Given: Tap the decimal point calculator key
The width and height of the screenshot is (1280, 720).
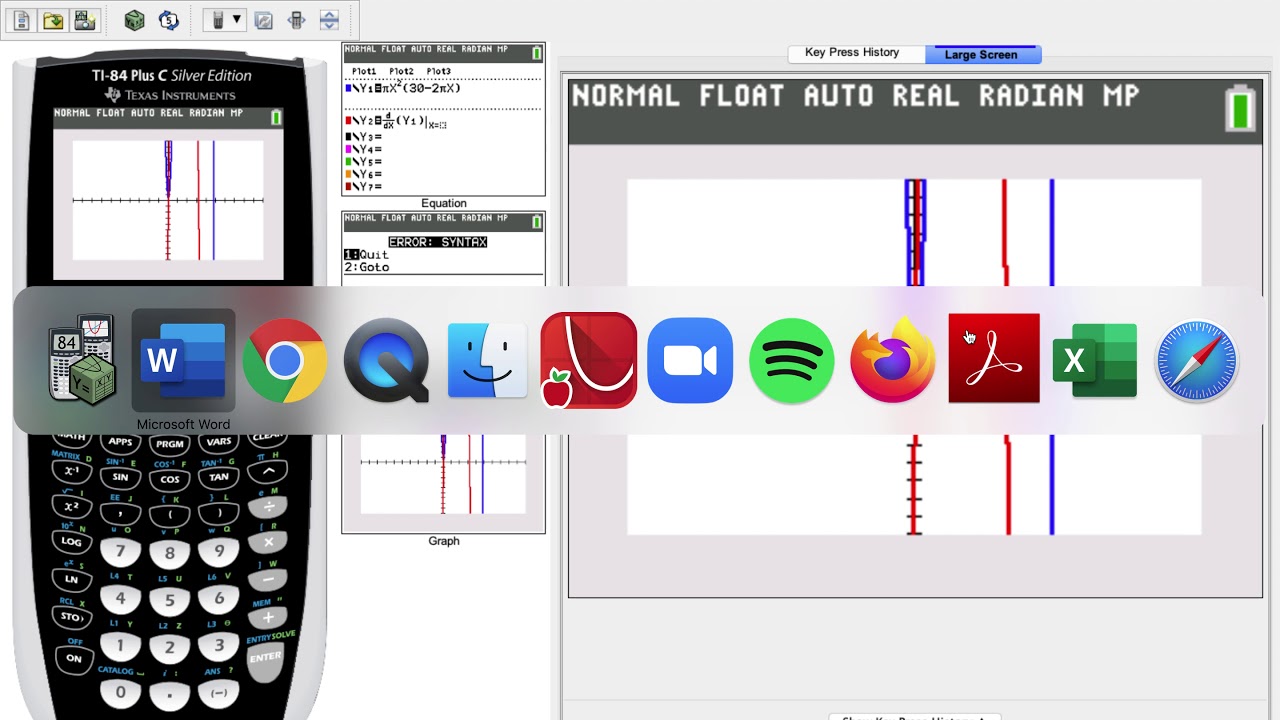Looking at the screenshot, I should coord(170,695).
